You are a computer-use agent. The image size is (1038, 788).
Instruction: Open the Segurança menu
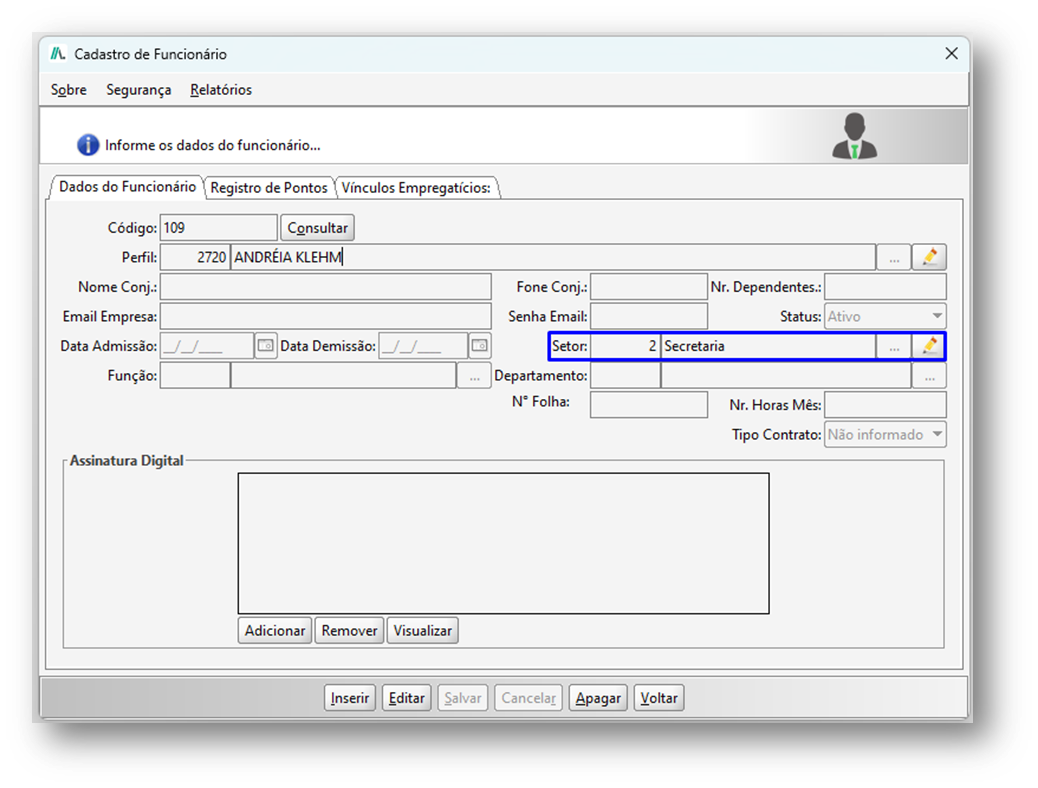point(138,89)
